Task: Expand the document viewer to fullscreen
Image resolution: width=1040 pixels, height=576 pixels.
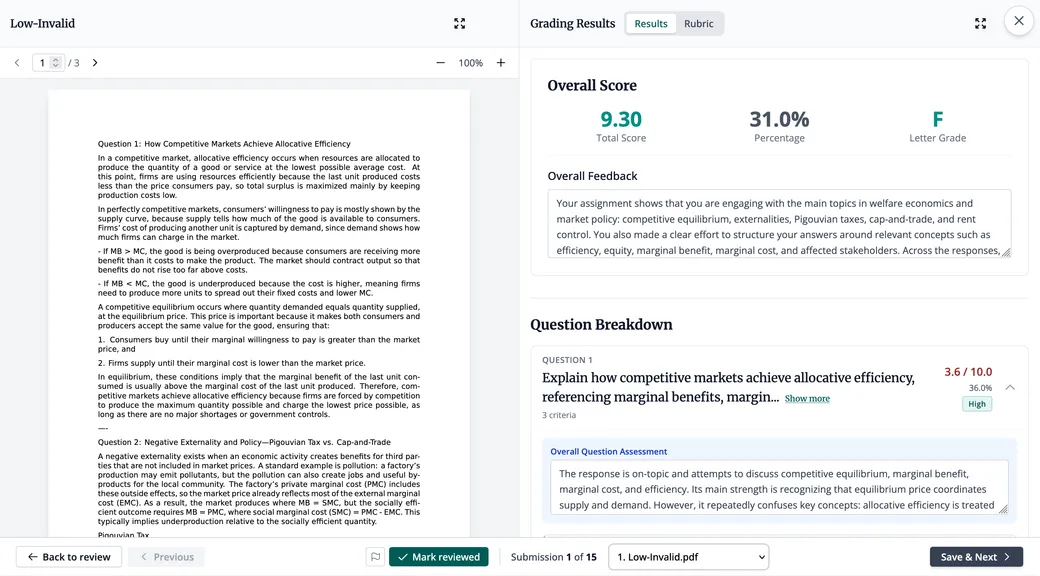Action: (459, 24)
